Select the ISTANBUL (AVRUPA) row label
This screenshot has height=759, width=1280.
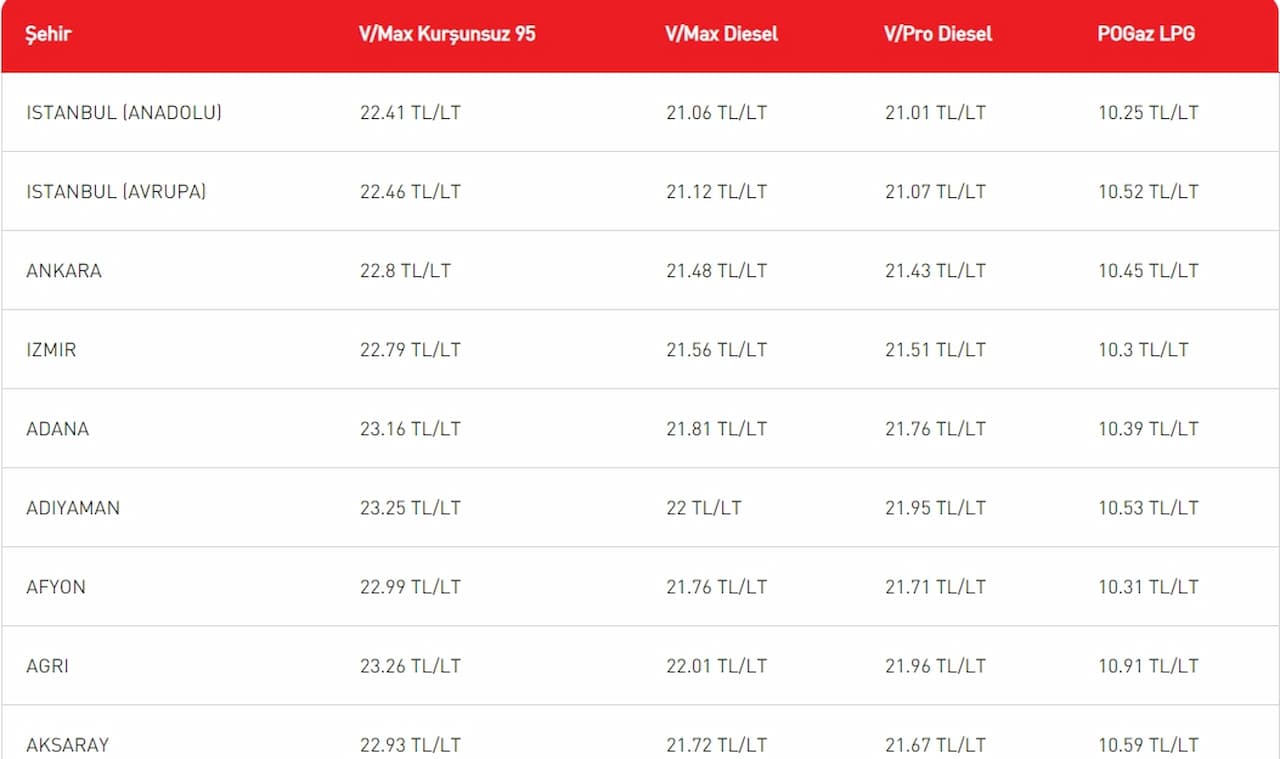[x=116, y=192]
